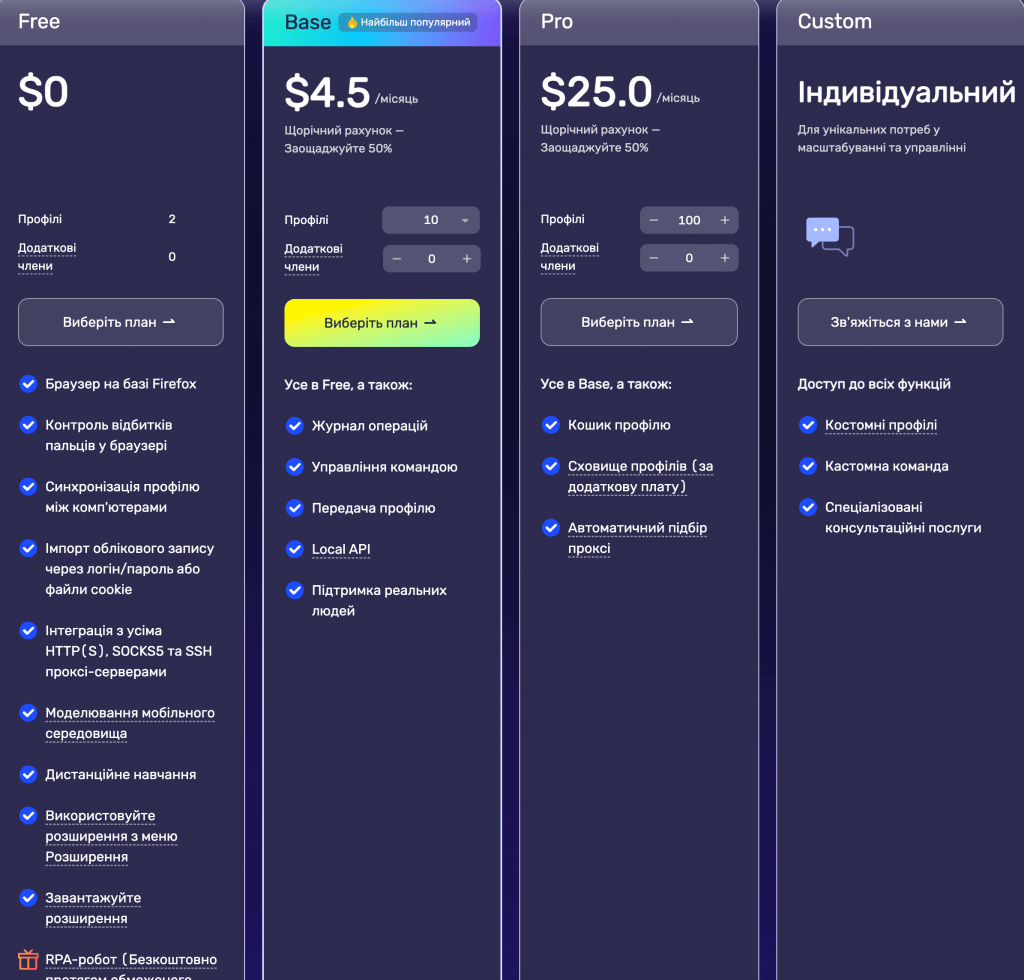
Task: Click the Pro plan's Виберіть план button
Action: point(639,322)
